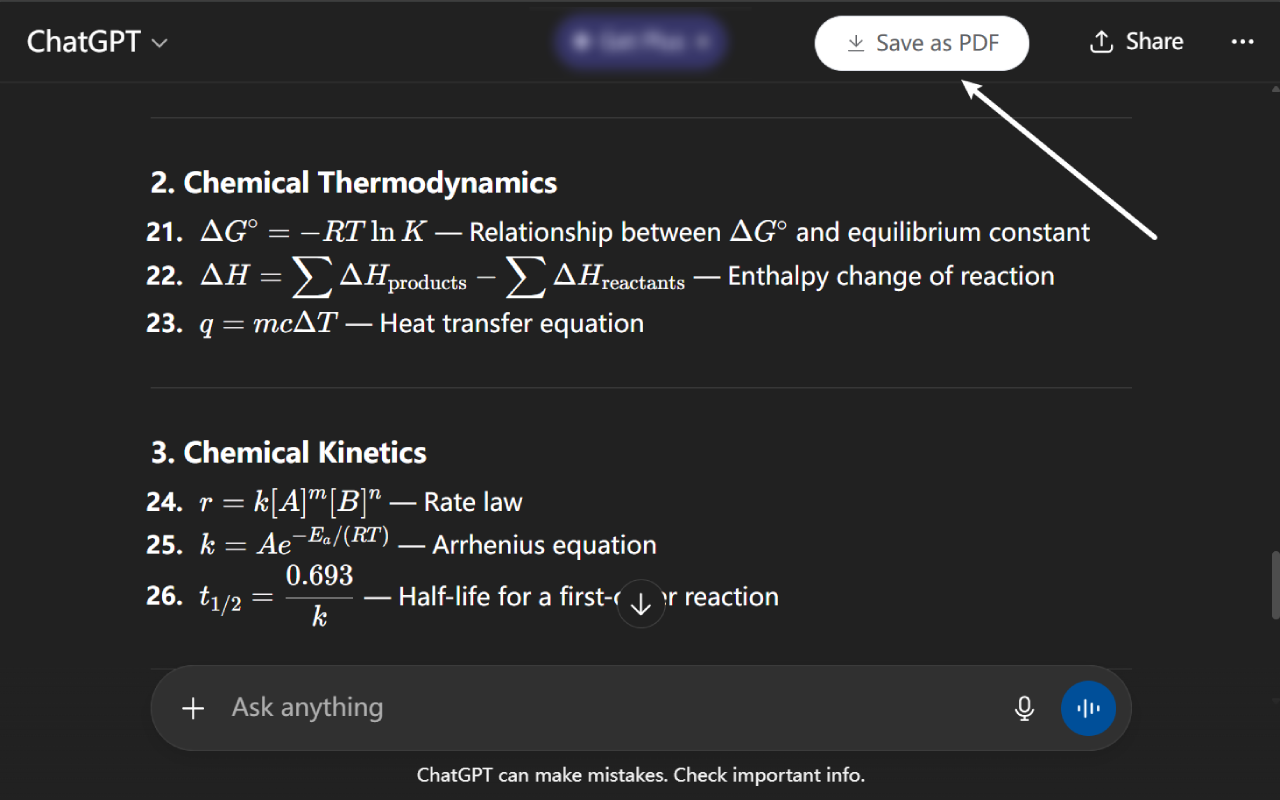Click the scroll-to-bottom arrow button
Image resolution: width=1280 pixels, height=800 pixels.
pos(641,604)
